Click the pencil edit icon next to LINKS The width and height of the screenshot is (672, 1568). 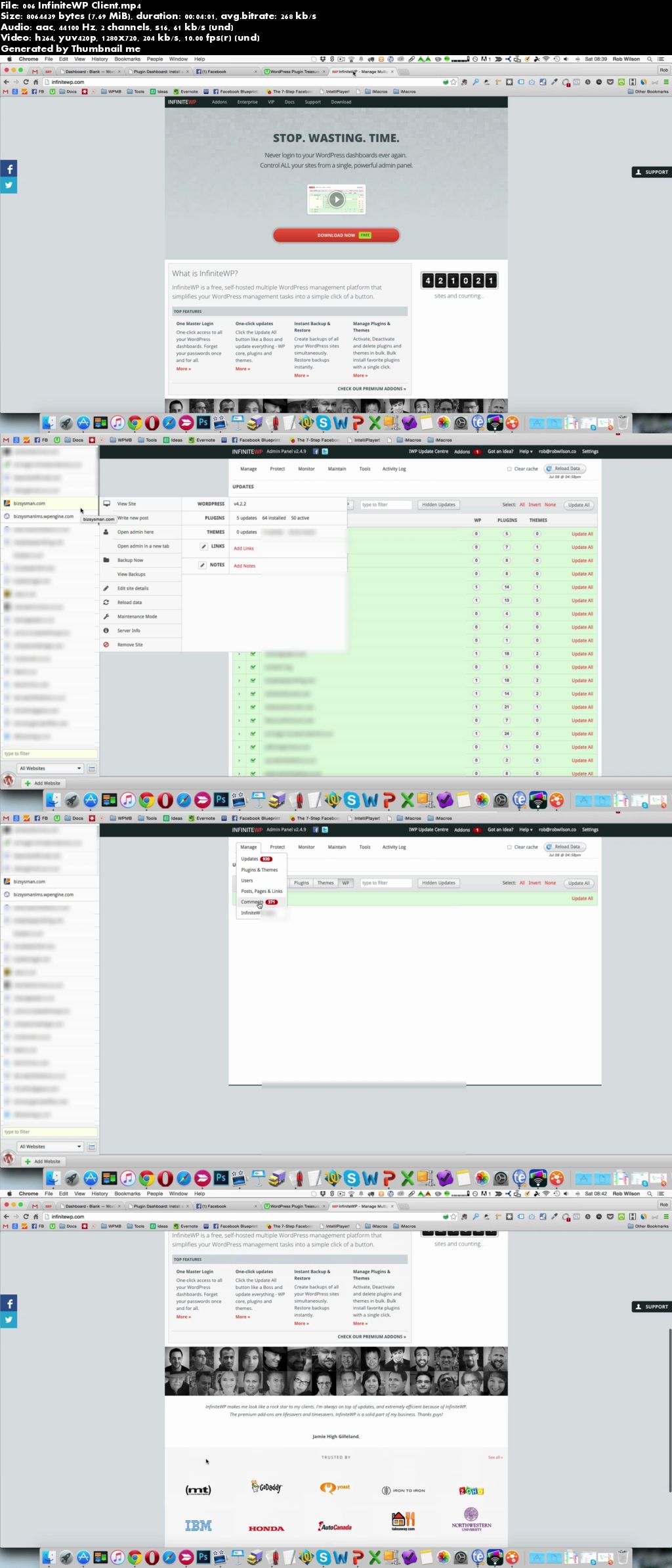(203, 546)
